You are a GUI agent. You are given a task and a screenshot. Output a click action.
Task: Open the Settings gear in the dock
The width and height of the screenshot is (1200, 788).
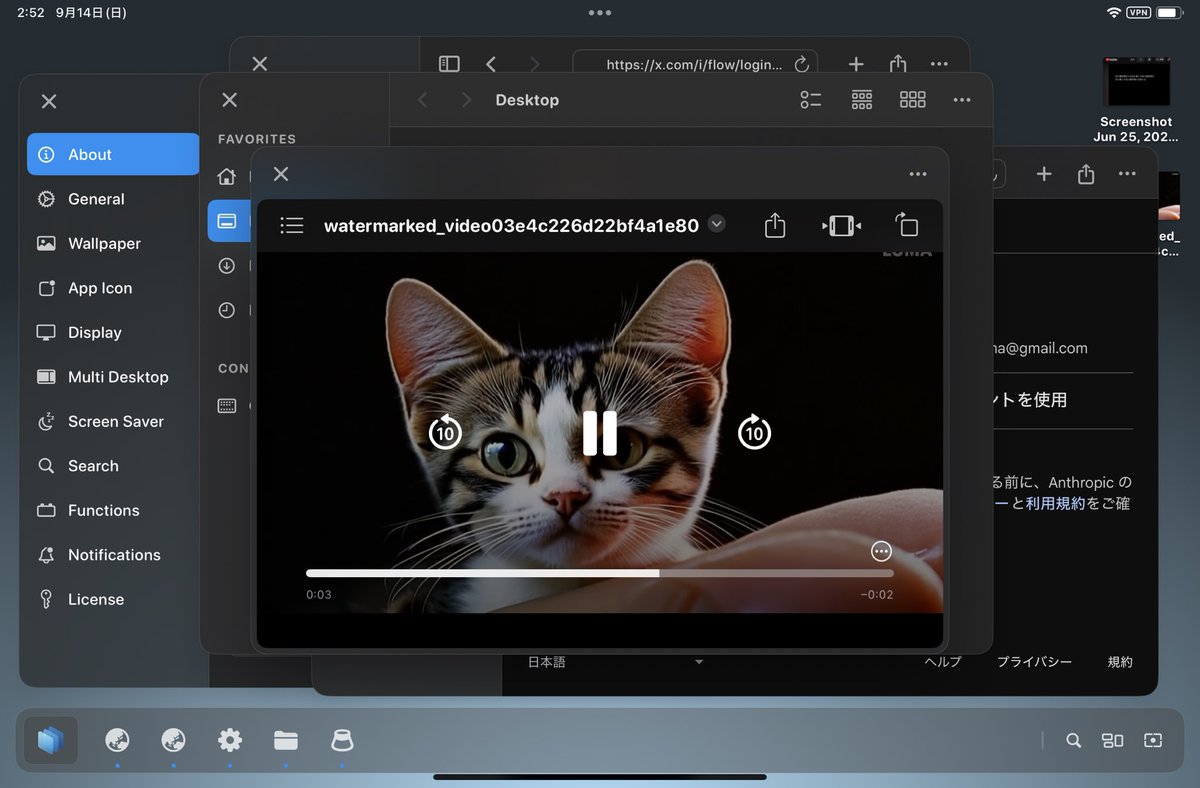point(230,740)
